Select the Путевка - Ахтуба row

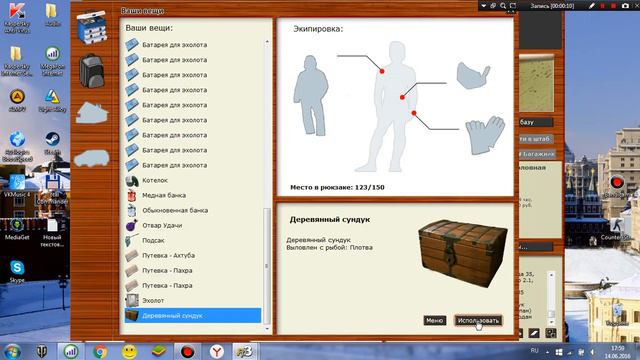(x=193, y=256)
